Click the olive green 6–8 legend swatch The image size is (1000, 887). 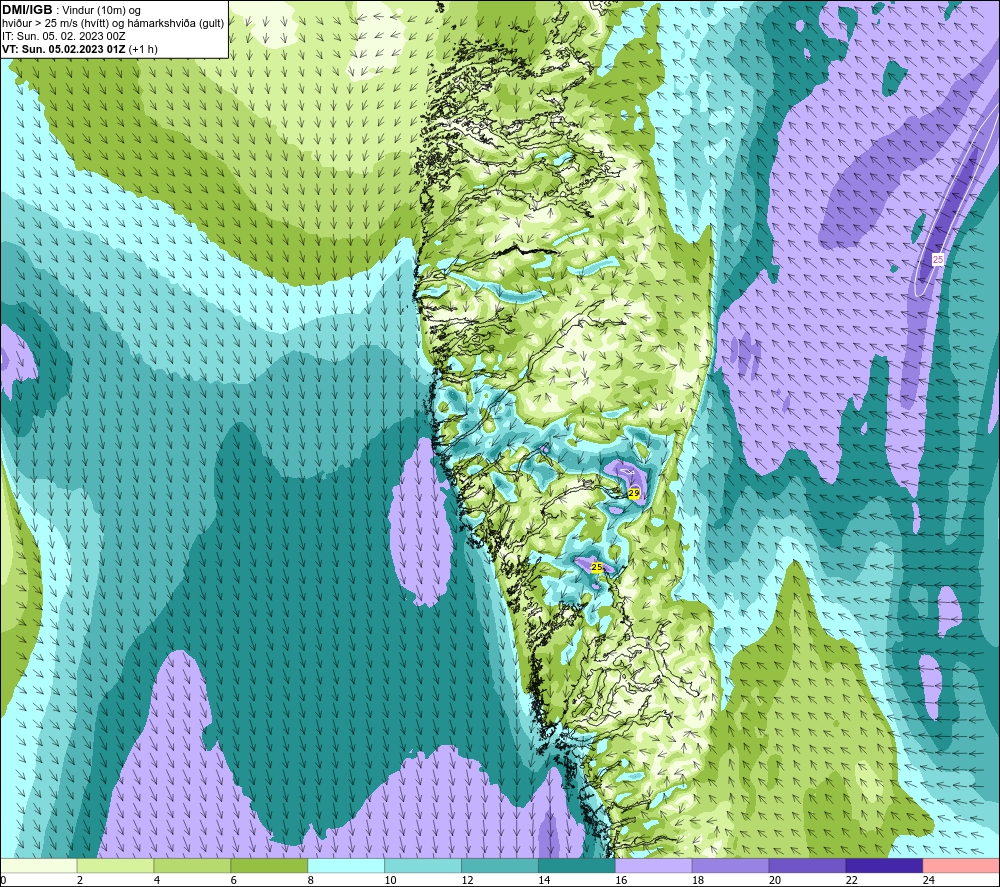269,865
